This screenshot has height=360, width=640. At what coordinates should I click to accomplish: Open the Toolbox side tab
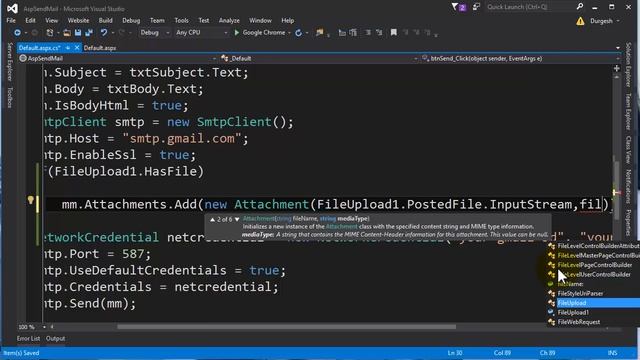pyautogui.click(x=10, y=98)
